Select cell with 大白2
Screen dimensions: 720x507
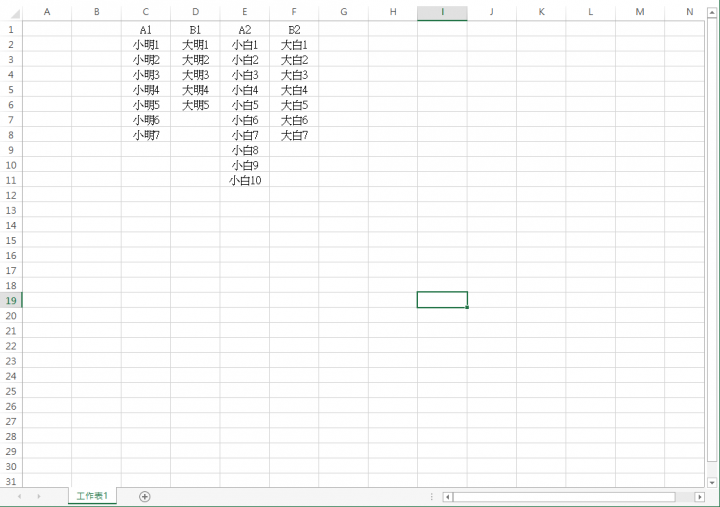294,60
